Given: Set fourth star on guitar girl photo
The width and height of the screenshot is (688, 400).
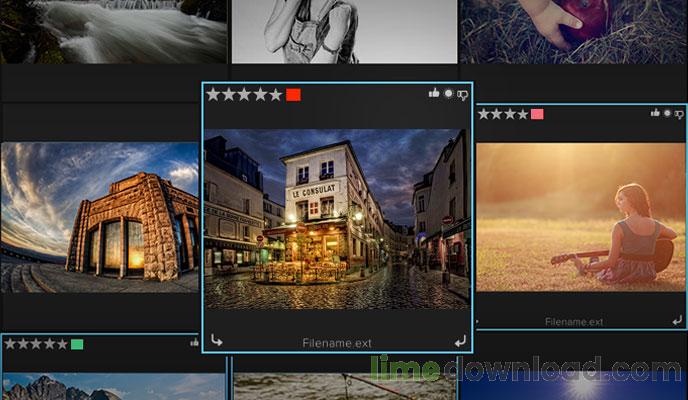Looking at the screenshot, I should click(522, 114).
